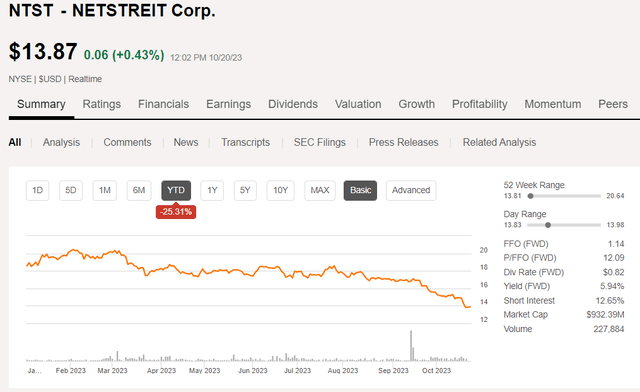Image resolution: width=640 pixels, height=392 pixels.
Task: Show Press Releases
Action: (403, 142)
